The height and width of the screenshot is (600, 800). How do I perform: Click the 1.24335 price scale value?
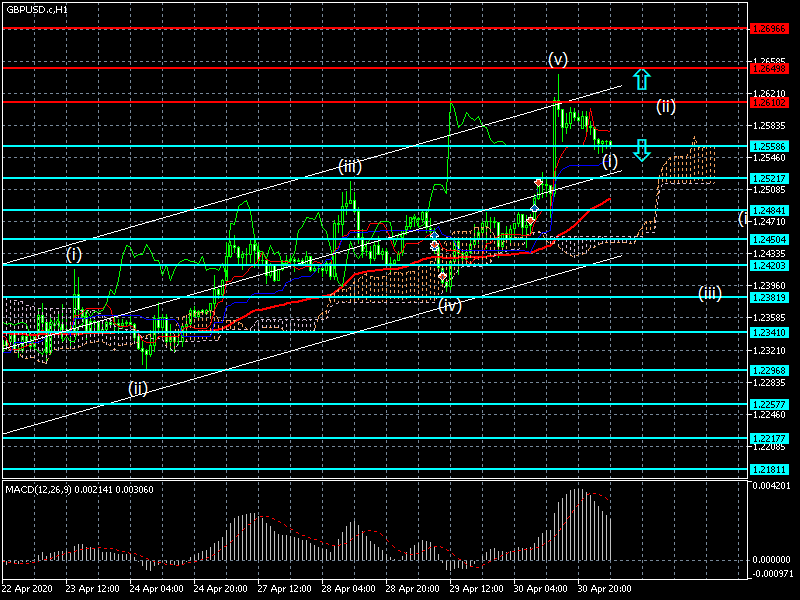tap(769, 254)
